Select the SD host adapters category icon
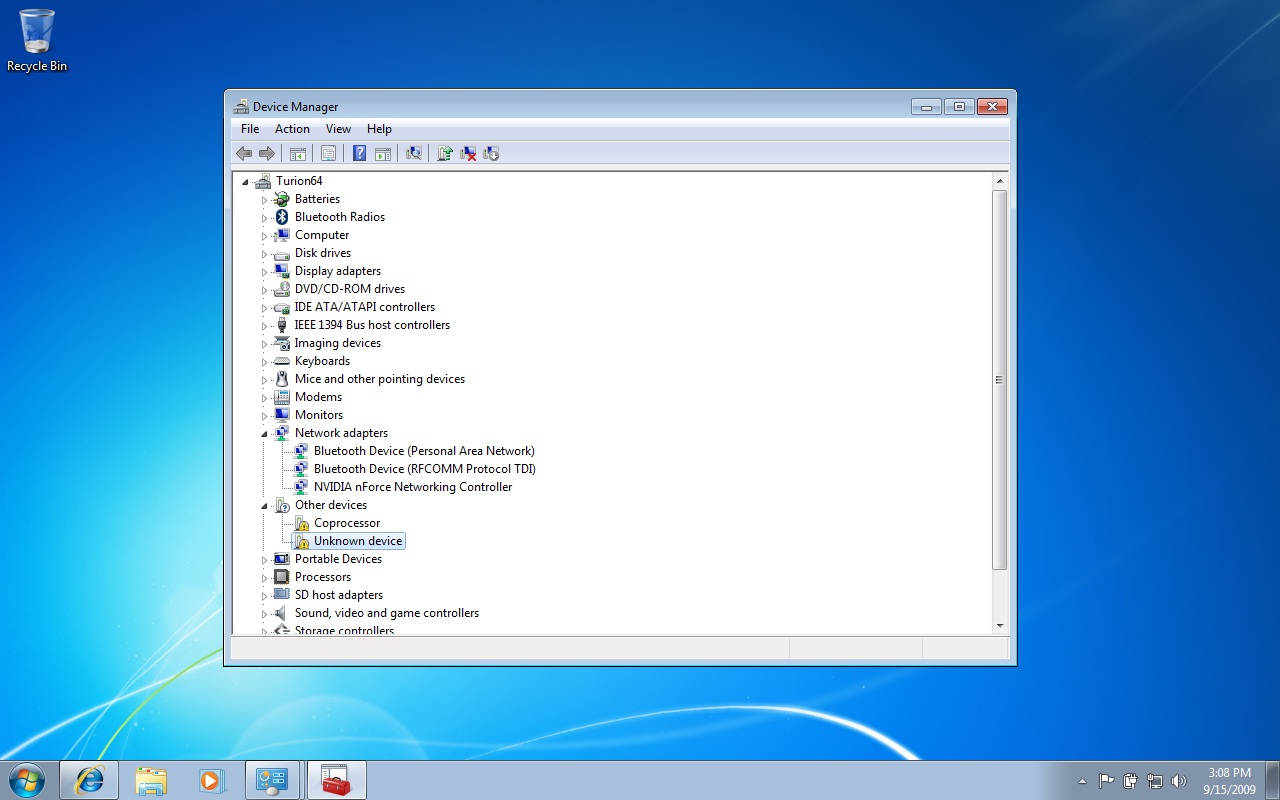Viewport: 1280px width, 800px height. coord(282,595)
